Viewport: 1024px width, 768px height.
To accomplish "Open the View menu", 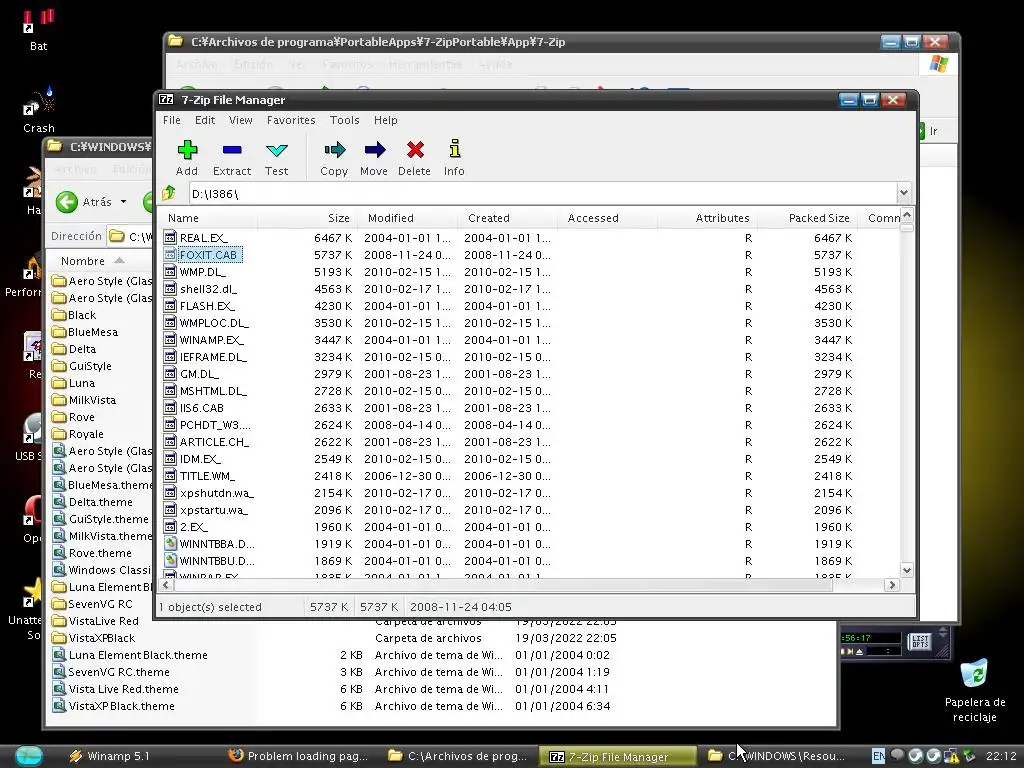I will click(x=240, y=120).
